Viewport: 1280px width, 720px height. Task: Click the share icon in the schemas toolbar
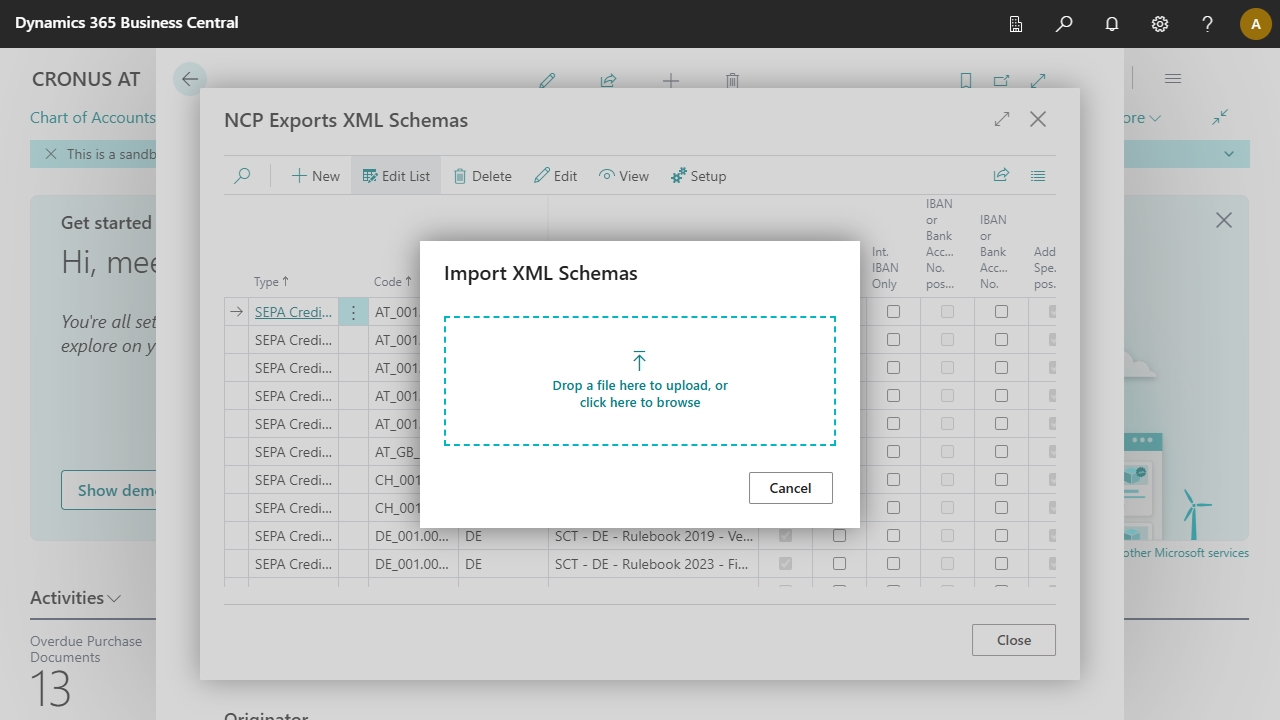click(x=1001, y=176)
